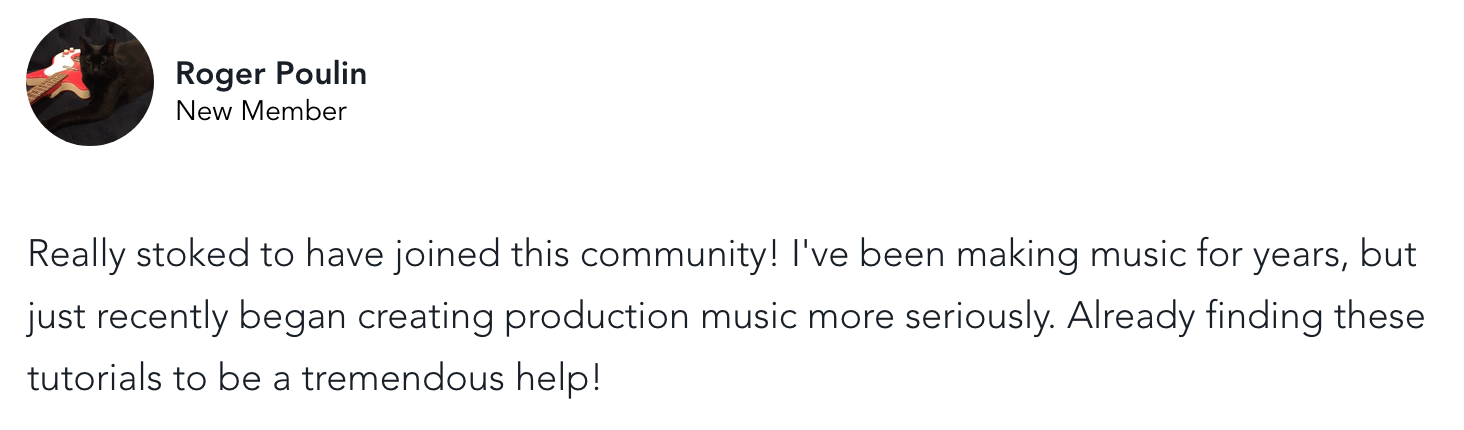Click the word 'Really' starting the post
The width and height of the screenshot is (1464, 430).
click(77, 256)
